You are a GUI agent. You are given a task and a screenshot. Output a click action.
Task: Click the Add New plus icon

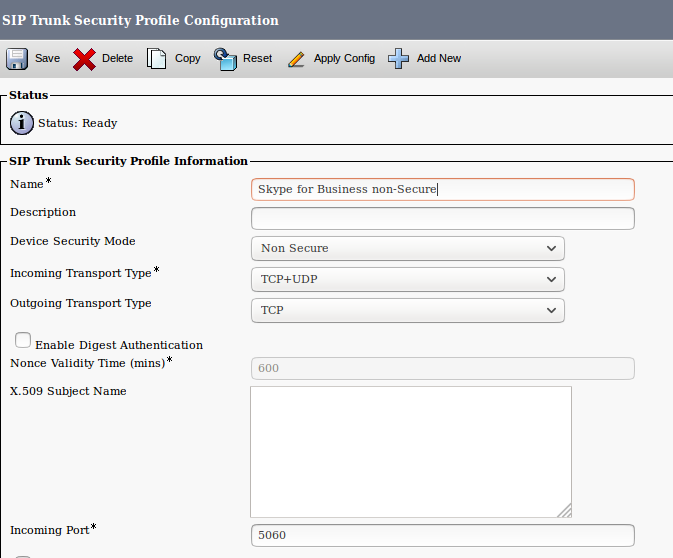[398, 58]
